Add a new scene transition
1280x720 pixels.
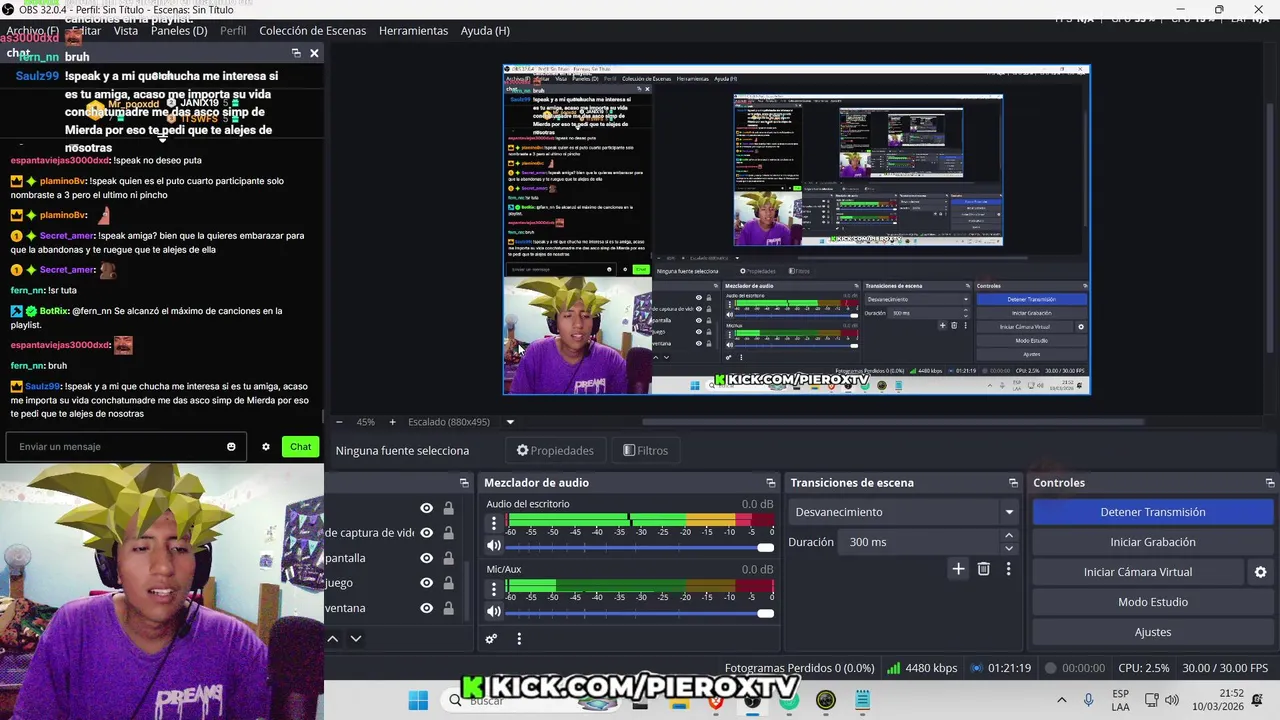958,569
